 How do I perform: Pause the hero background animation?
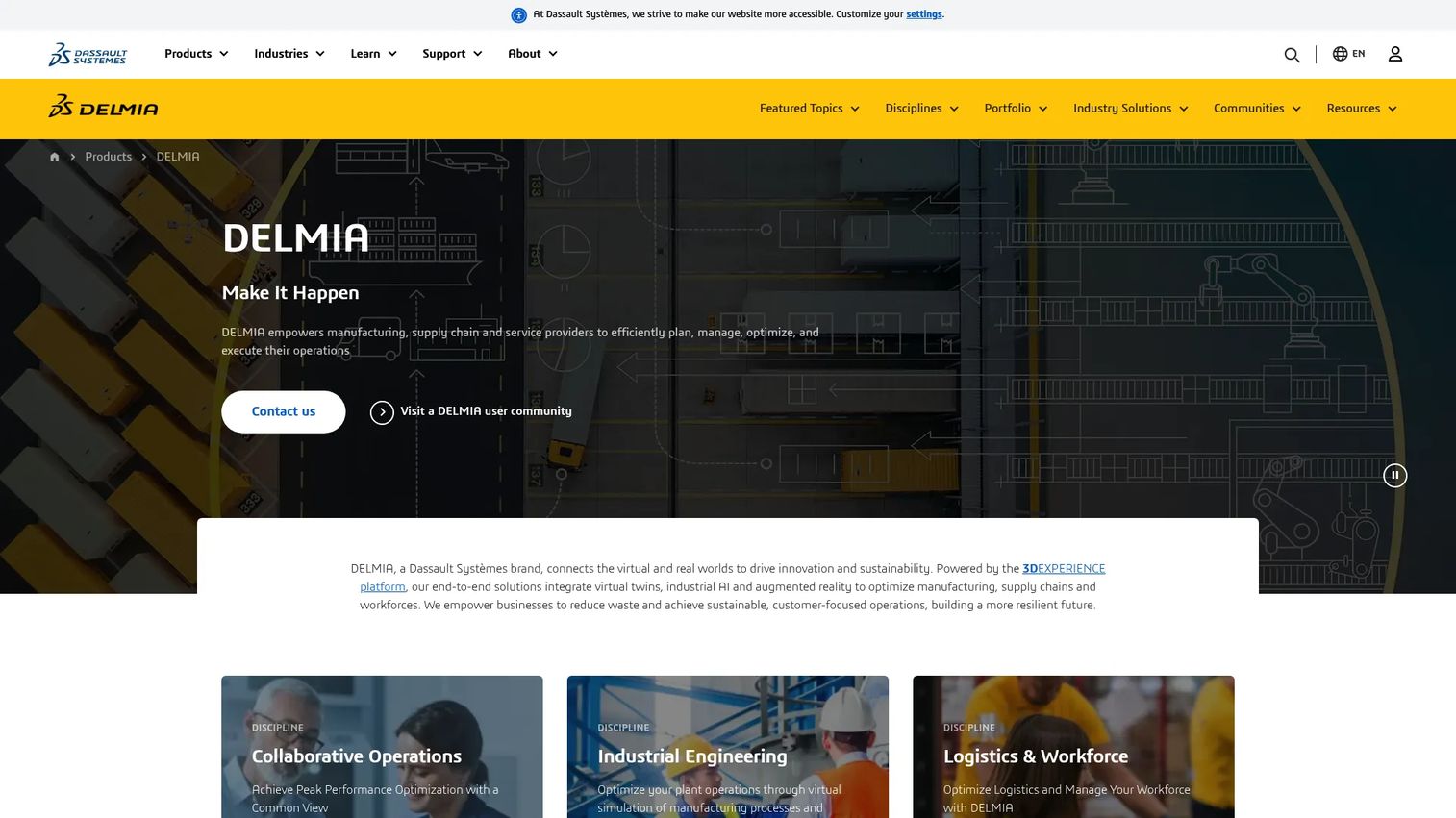[1394, 475]
